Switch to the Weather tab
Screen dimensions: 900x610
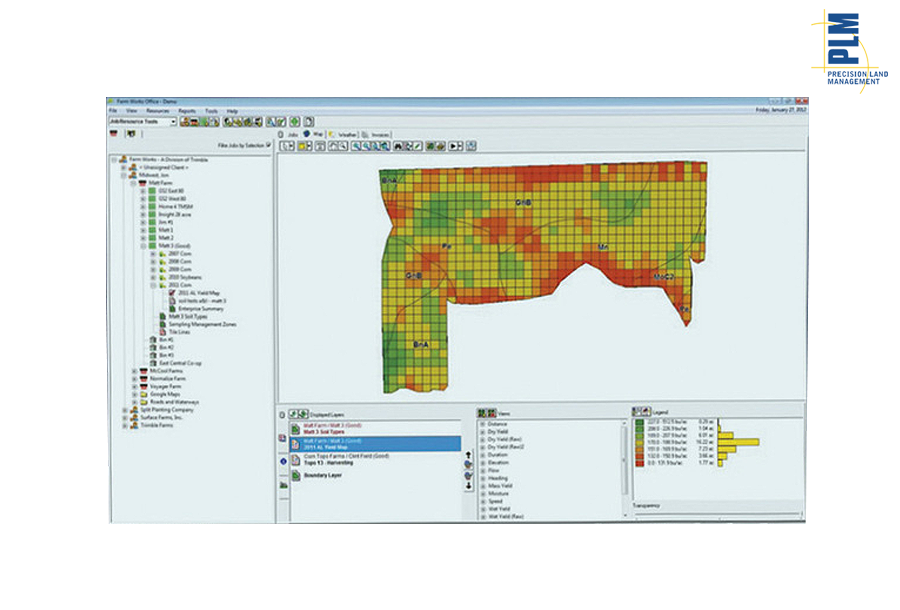coord(343,134)
